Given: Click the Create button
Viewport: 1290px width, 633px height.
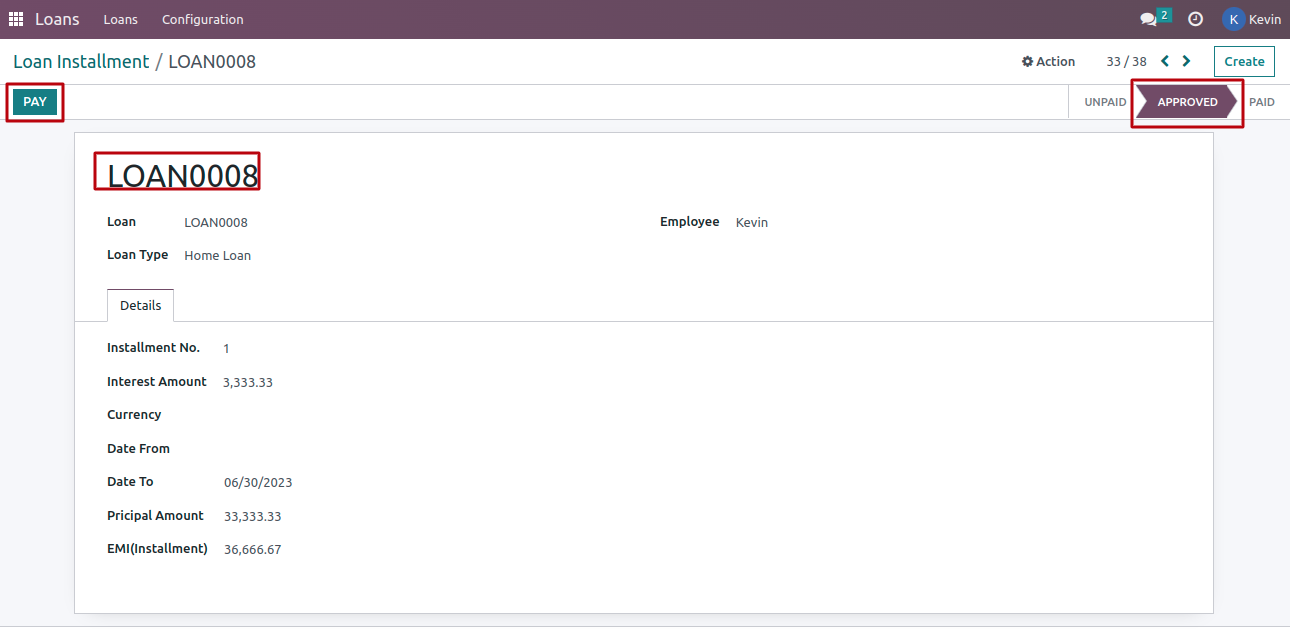Looking at the screenshot, I should tap(1244, 61).
